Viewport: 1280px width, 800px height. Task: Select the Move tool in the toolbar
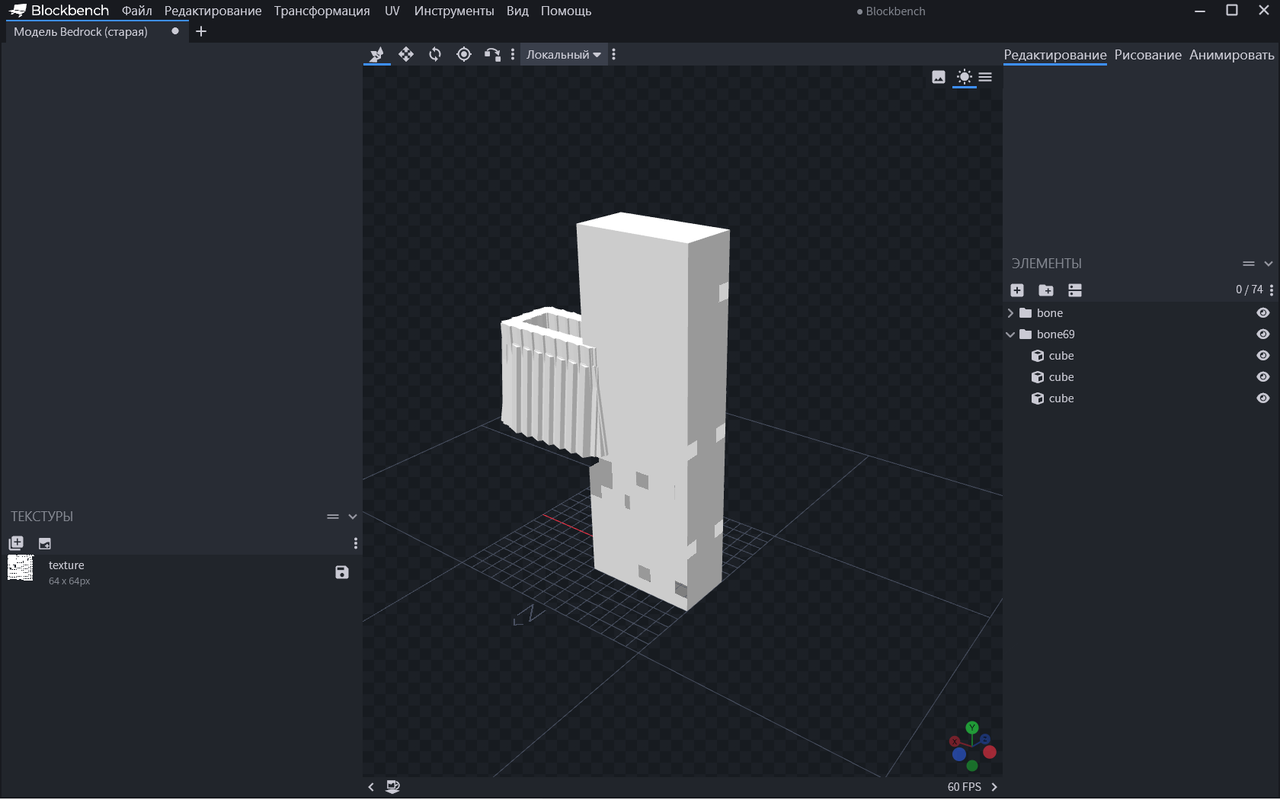[x=406, y=54]
